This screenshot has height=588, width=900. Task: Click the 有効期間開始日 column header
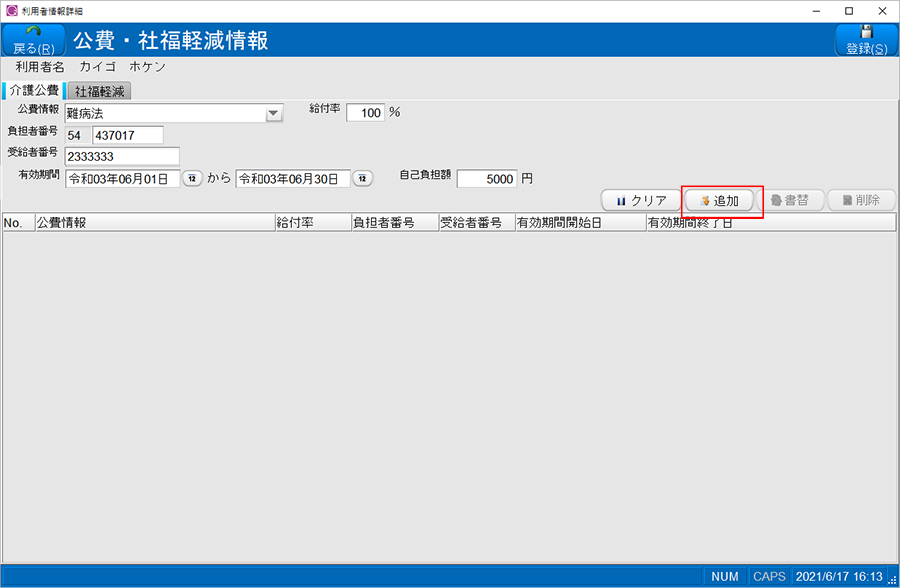pyautogui.click(x=580, y=223)
